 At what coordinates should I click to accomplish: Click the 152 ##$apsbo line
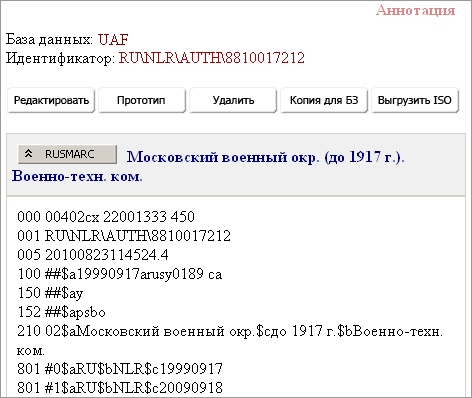[x=61, y=312]
